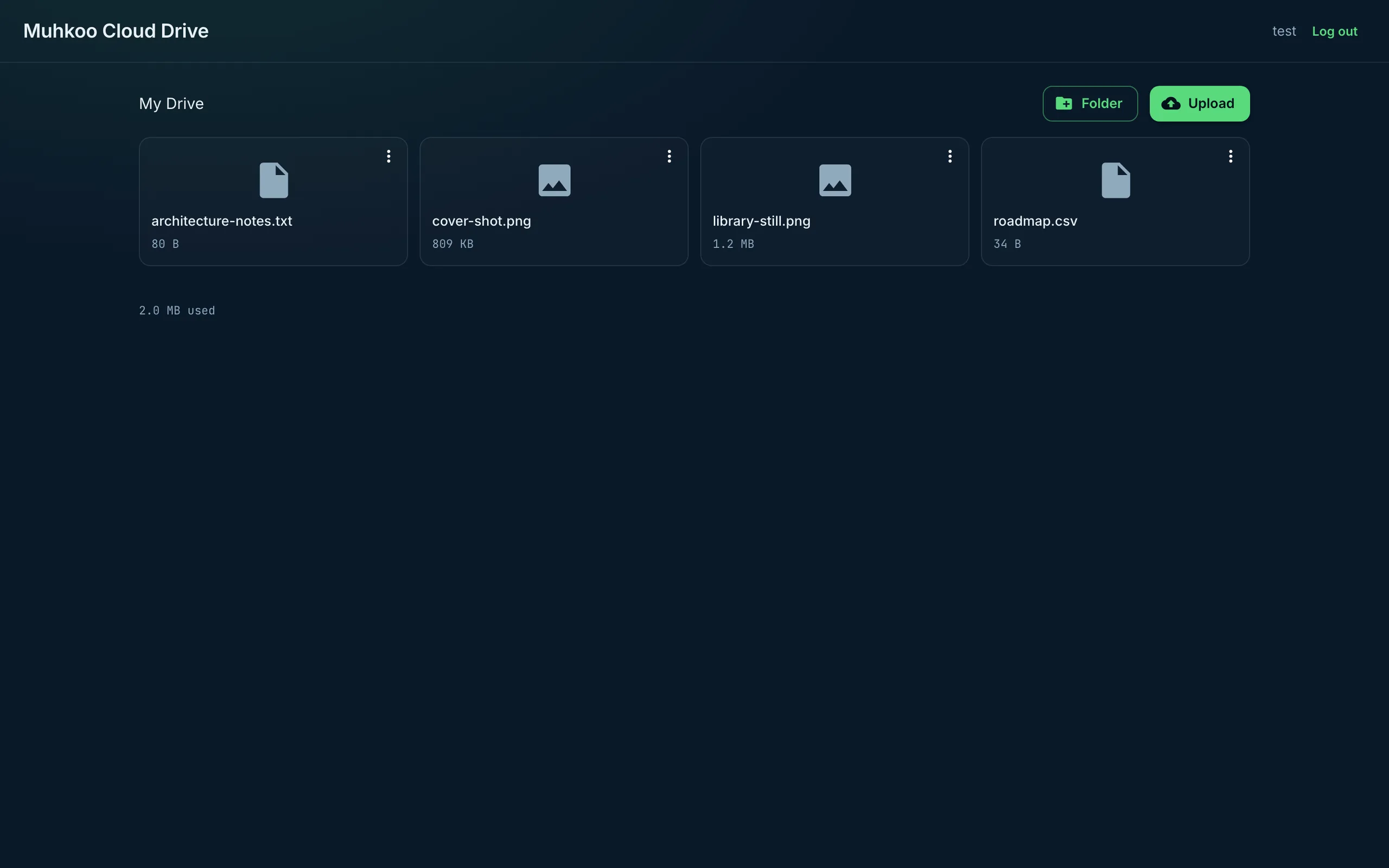1389x868 pixels.
Task: Log out of the account
Action: click(x=1335, y=31)
